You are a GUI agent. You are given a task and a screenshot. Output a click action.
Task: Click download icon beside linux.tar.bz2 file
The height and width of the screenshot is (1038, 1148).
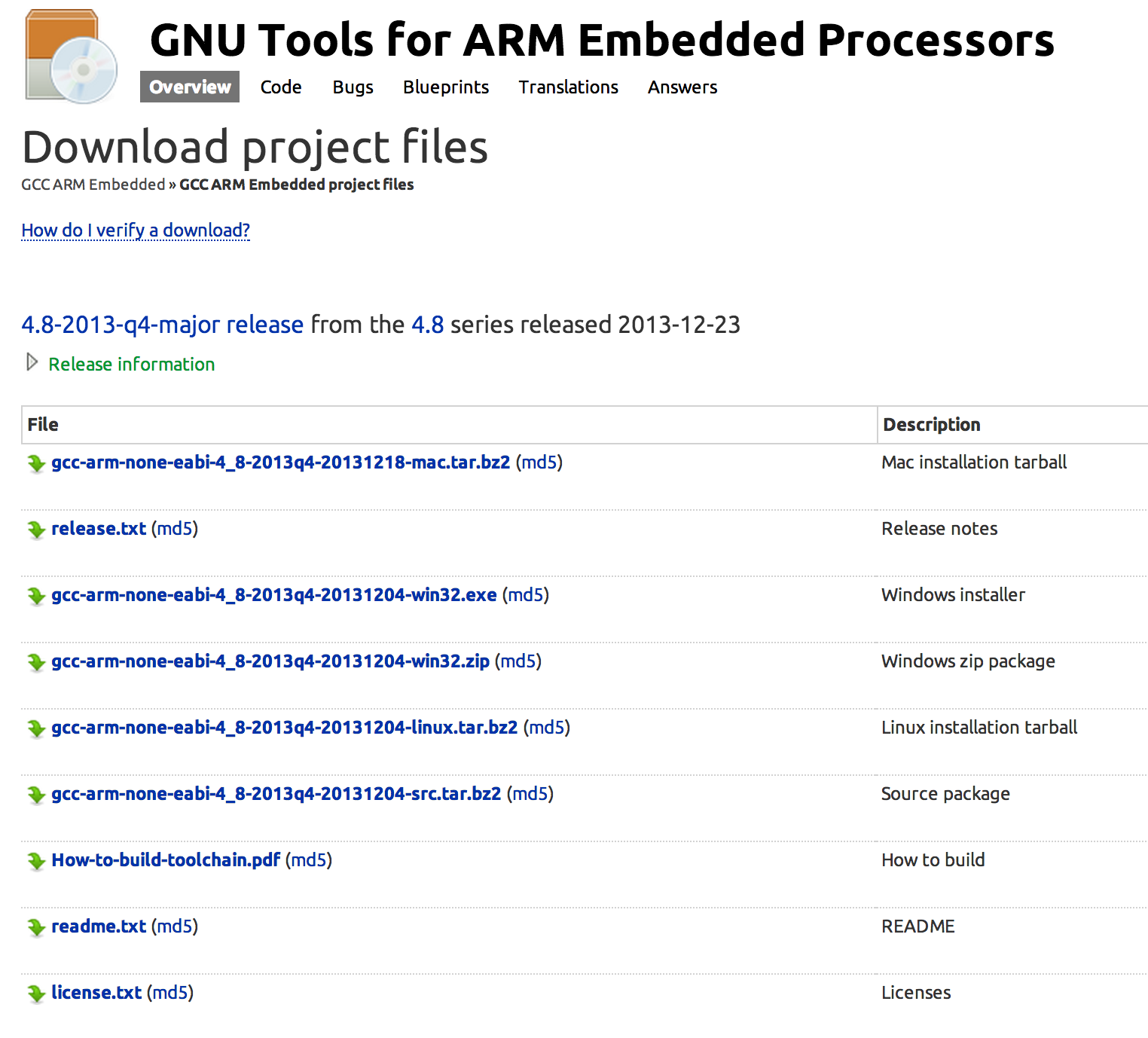(x=36, y=728)
